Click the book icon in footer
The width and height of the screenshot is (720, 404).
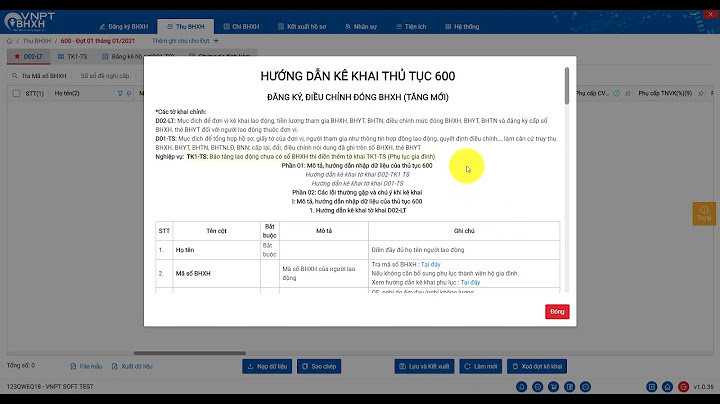point(569,387)
